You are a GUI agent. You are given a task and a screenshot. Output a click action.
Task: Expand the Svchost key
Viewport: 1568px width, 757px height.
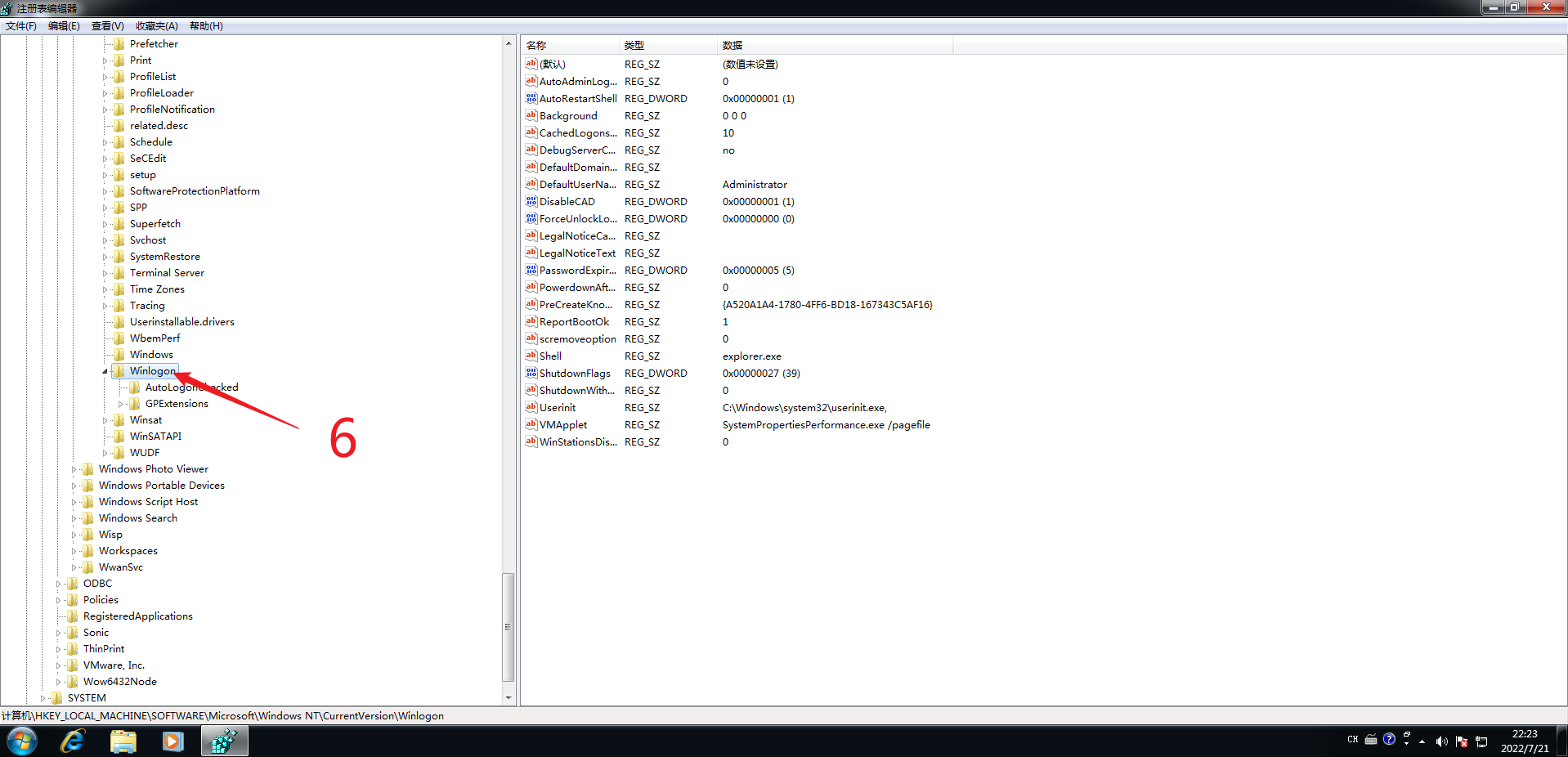[x=105, y=240]
